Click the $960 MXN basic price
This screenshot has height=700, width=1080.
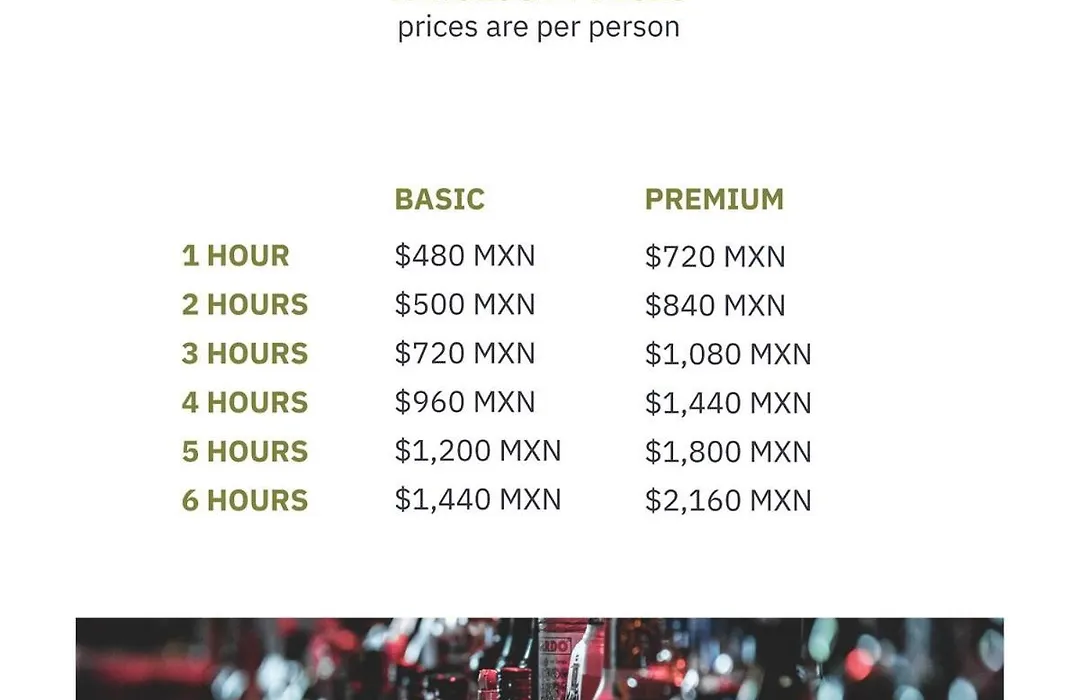point(465,402)
